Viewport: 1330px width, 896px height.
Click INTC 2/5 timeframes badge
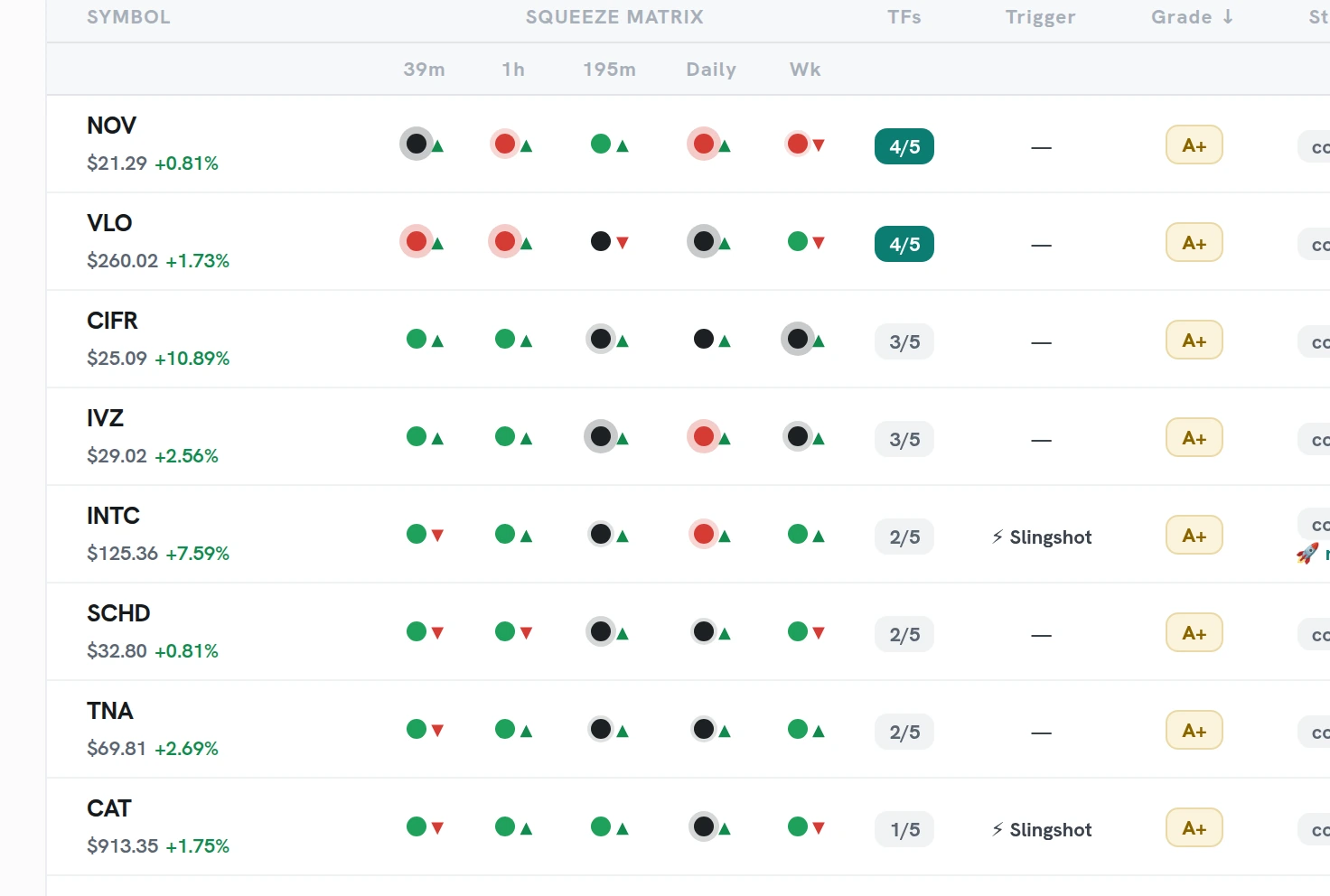[904, 537]
